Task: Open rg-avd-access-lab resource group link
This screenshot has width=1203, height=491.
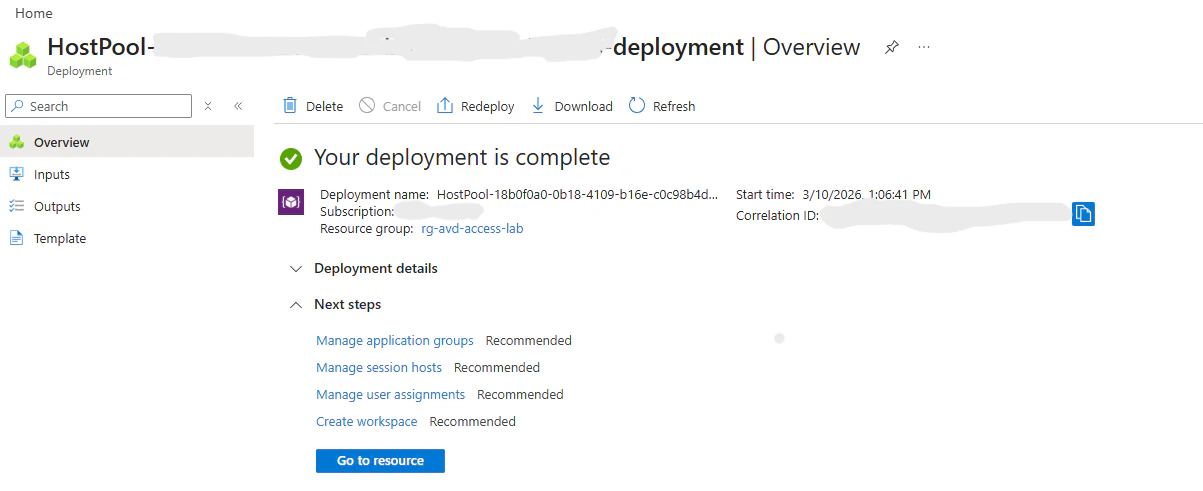Action: [x=472, y=228]
